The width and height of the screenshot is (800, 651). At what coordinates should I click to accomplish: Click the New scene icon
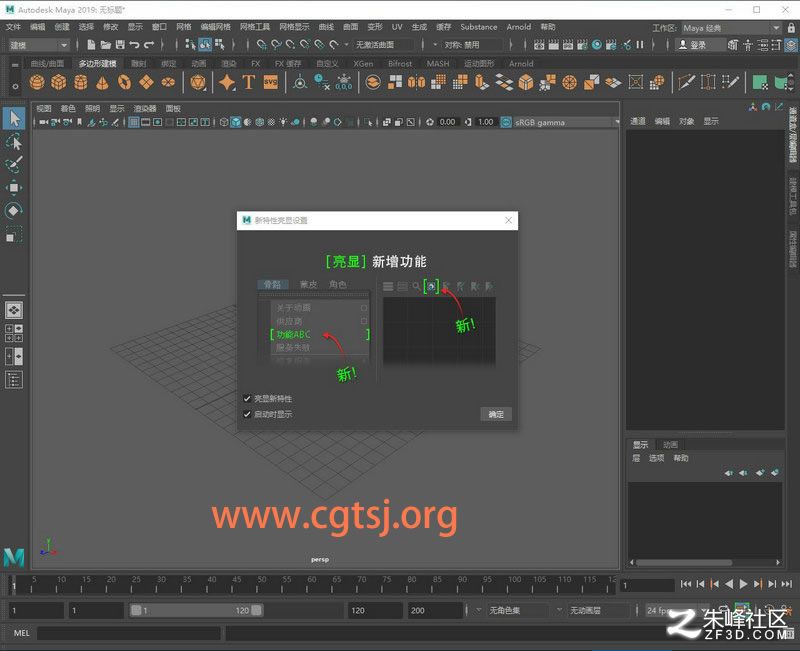[91, 45]
